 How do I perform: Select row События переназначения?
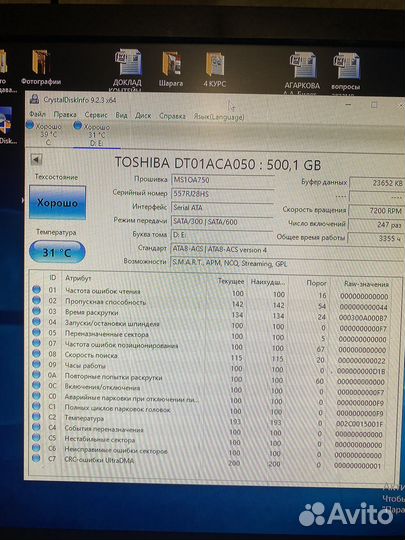[x=207, y=432]
